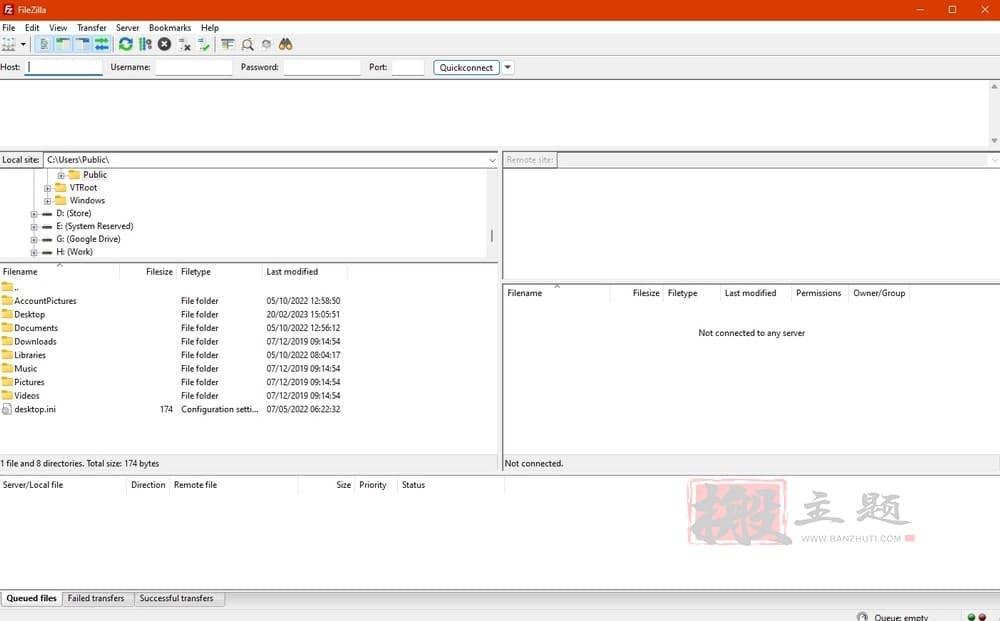Sort remote files by Permissions column
The width and height of the screenshot is (1000, 621).
click(819, 293)
